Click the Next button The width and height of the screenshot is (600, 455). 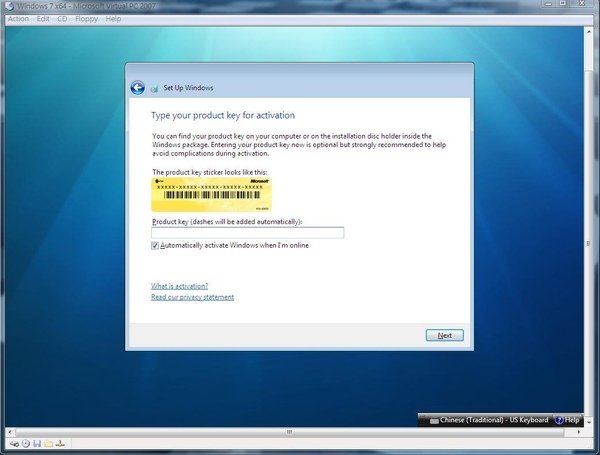(x=445, y=335)
